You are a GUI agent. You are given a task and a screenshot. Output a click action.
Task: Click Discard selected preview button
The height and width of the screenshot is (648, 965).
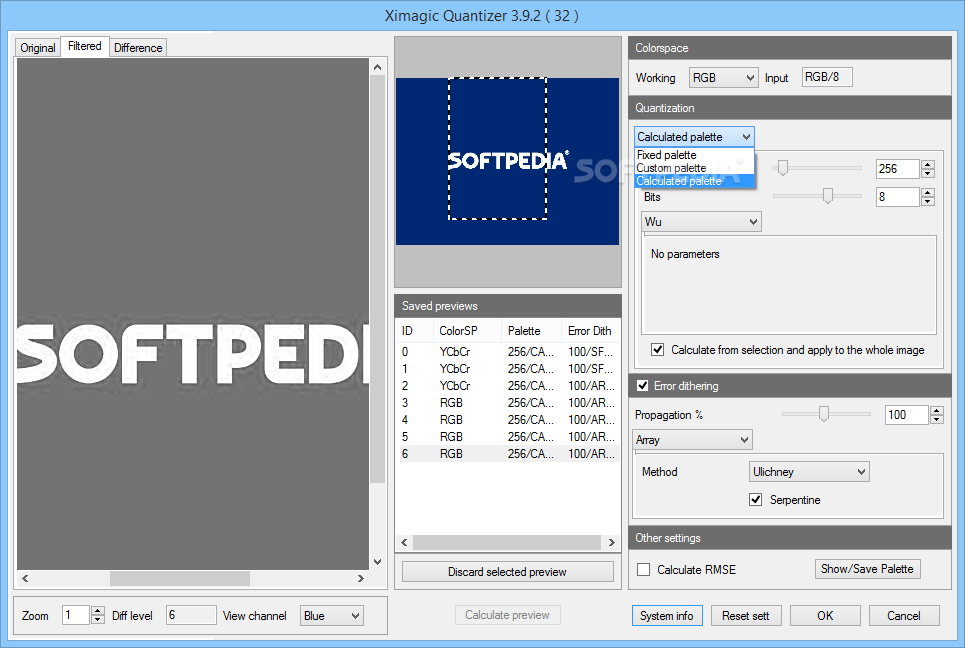507,572
